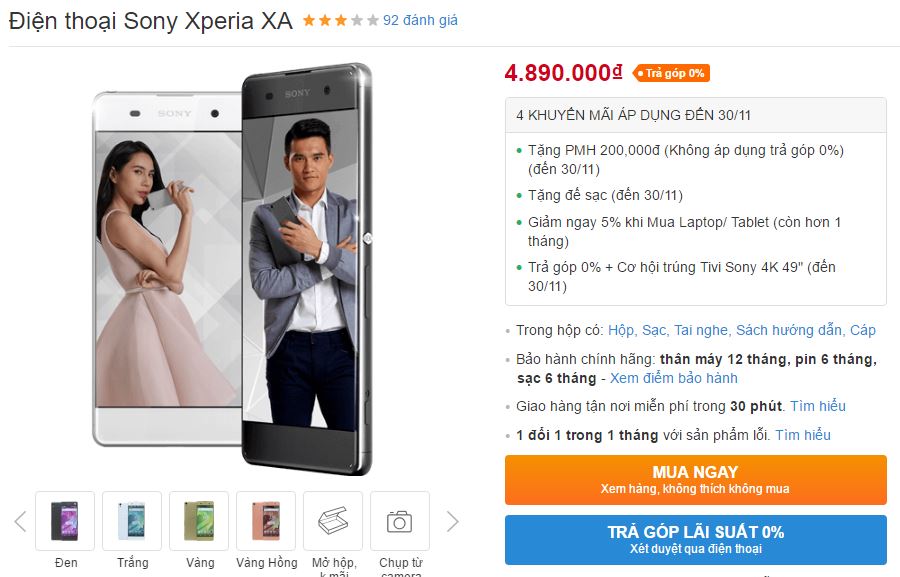Click the "TRẢ GÓP LÃI SUẤT 0%" button
Viewport: 900px width, 577px height.
click(697, 539)
